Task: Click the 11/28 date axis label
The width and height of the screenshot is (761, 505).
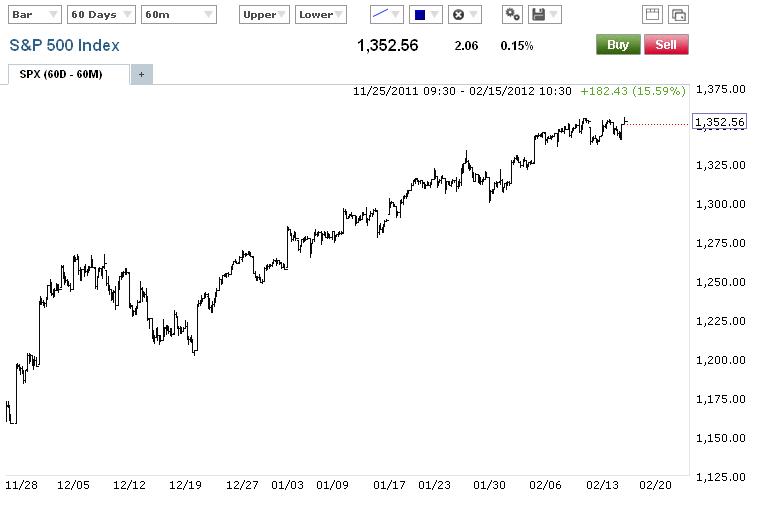Action: [x=21, y=485]
